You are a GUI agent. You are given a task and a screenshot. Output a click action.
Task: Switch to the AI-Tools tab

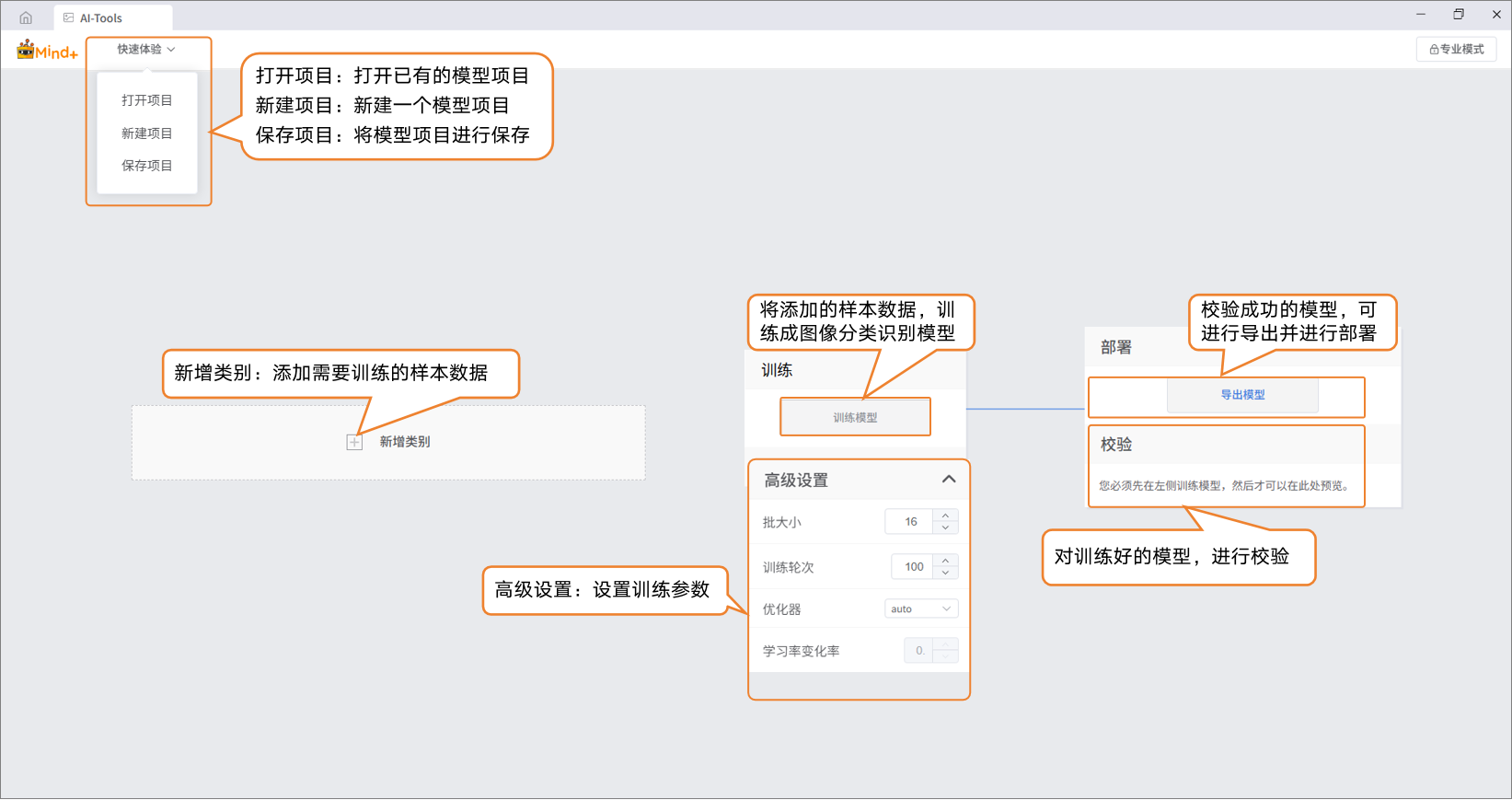coord(101,17)
